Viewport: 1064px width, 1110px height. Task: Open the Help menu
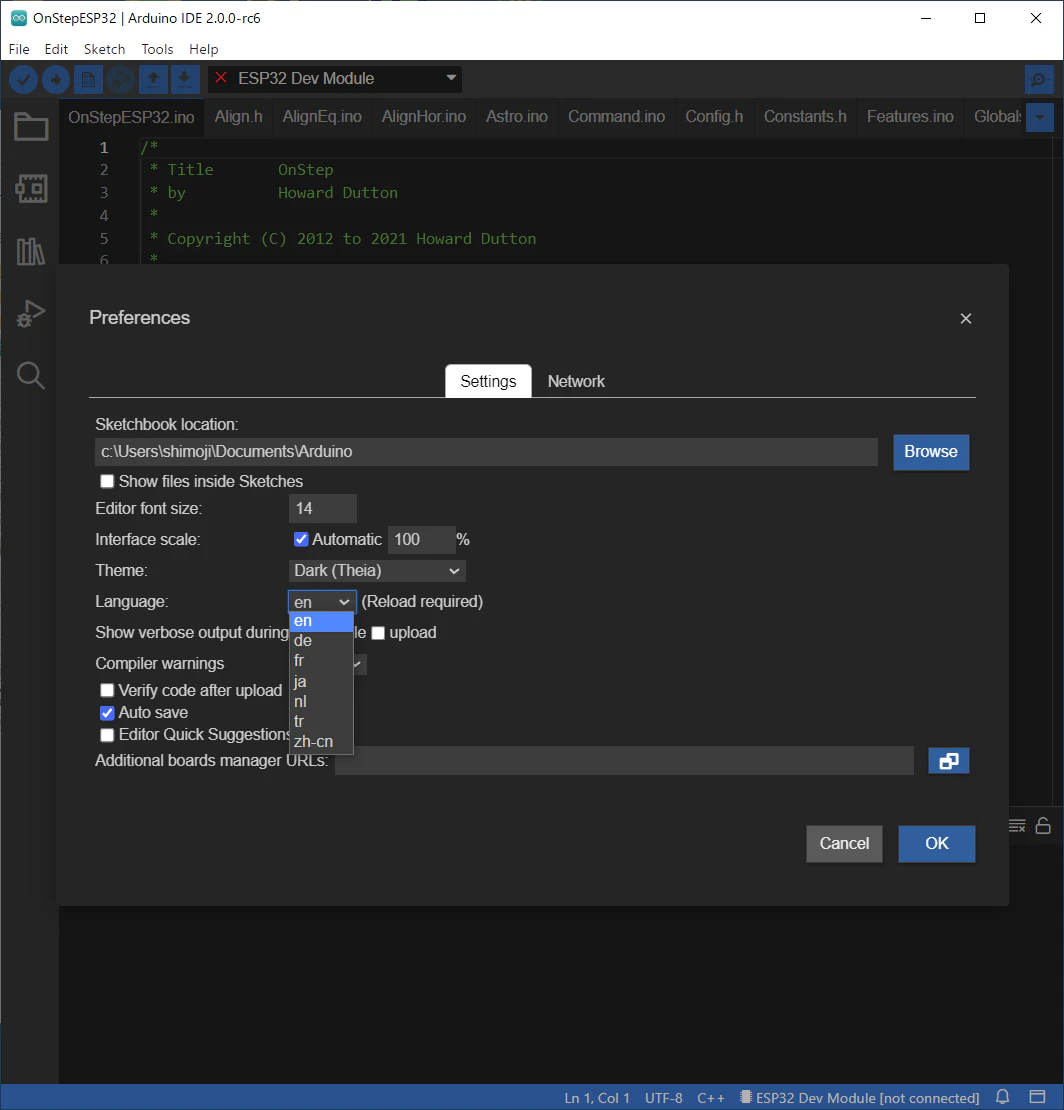203,49
